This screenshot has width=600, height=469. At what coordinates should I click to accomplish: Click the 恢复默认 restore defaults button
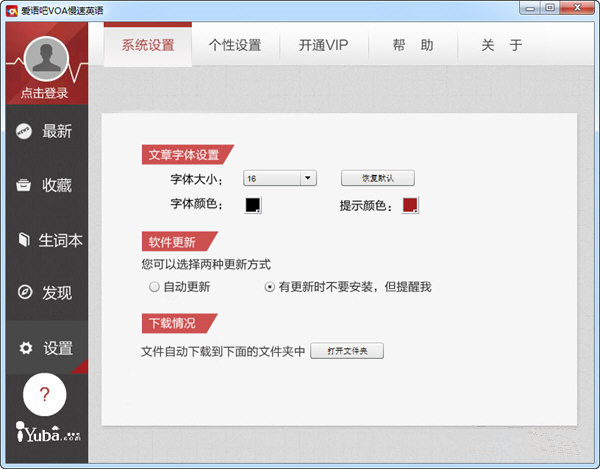click(377, 178)
